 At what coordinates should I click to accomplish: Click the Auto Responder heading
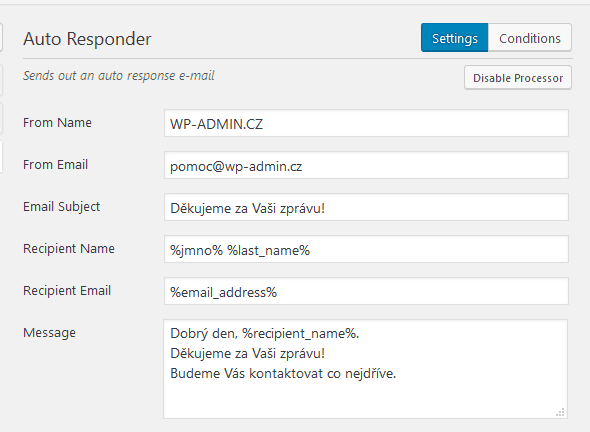(x=87, y=39)
